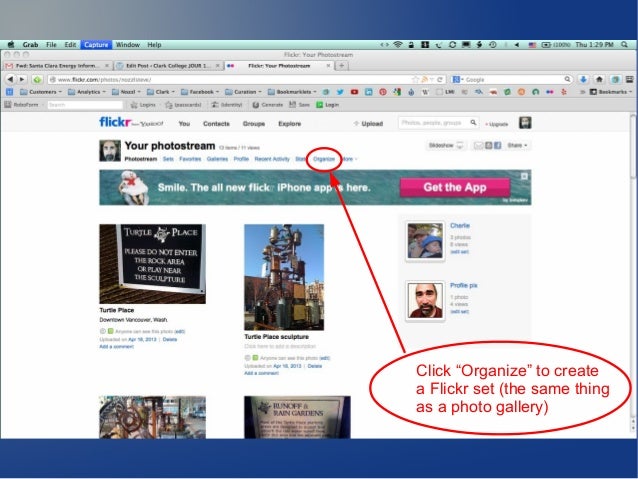Click the Firefox forward navigation arrow
This screenshot has height=479, width=638.
pos(22,79)
